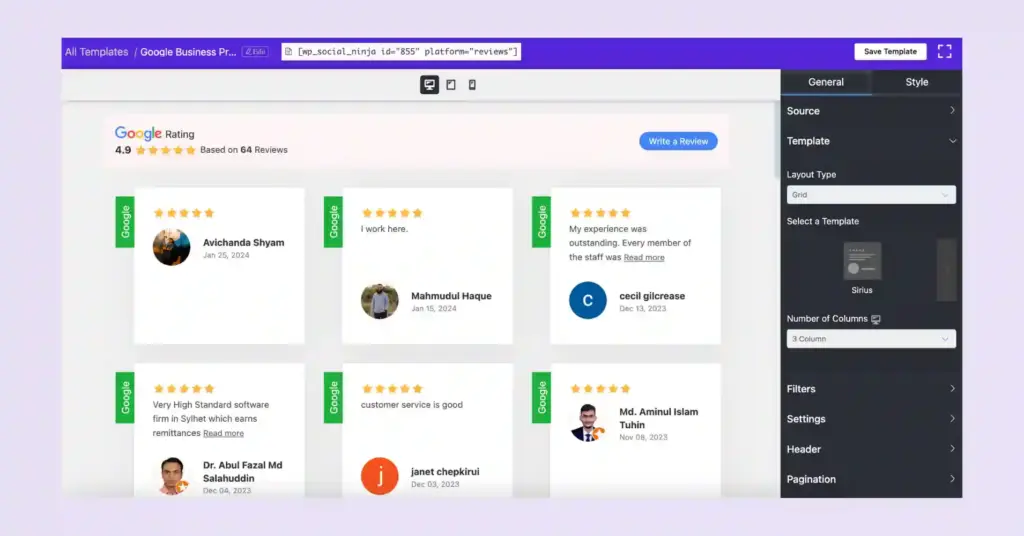Click Md. Aminul Islam Tuhin's avatar
This screenshot has height=536, width=1024.
(x=587, y=422)
